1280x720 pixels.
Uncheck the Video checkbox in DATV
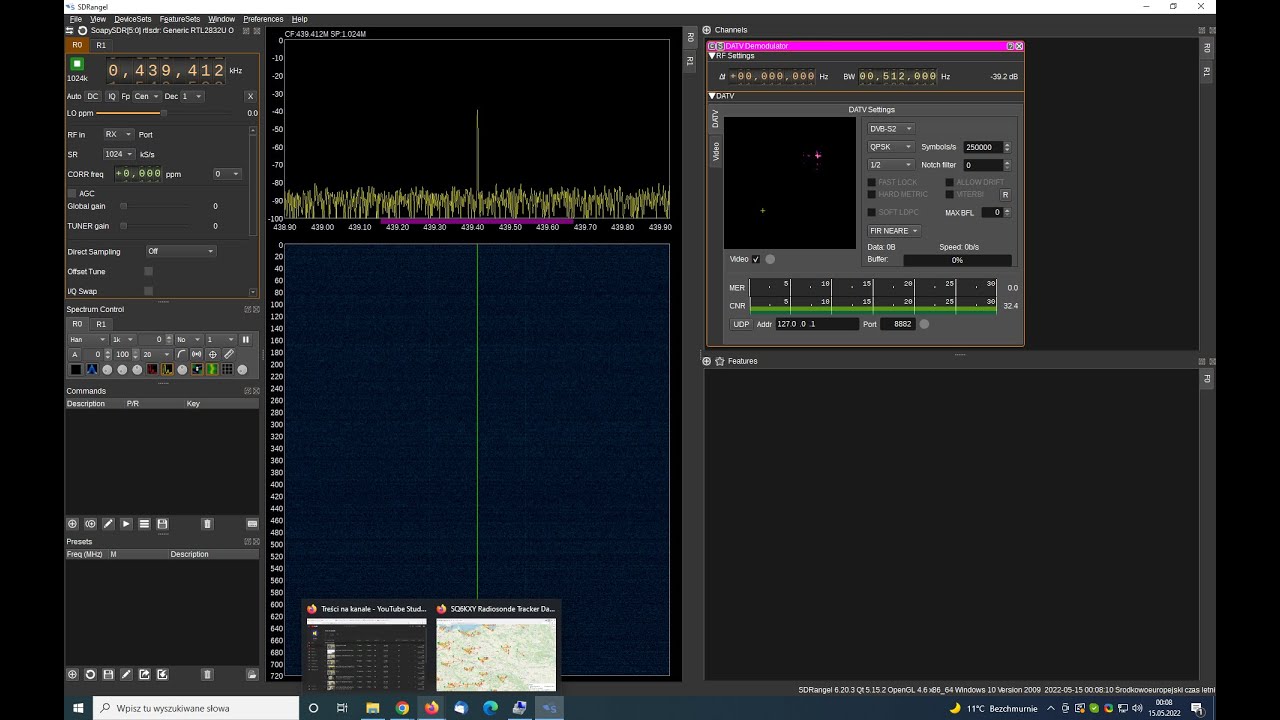click(x=756, y=259)
